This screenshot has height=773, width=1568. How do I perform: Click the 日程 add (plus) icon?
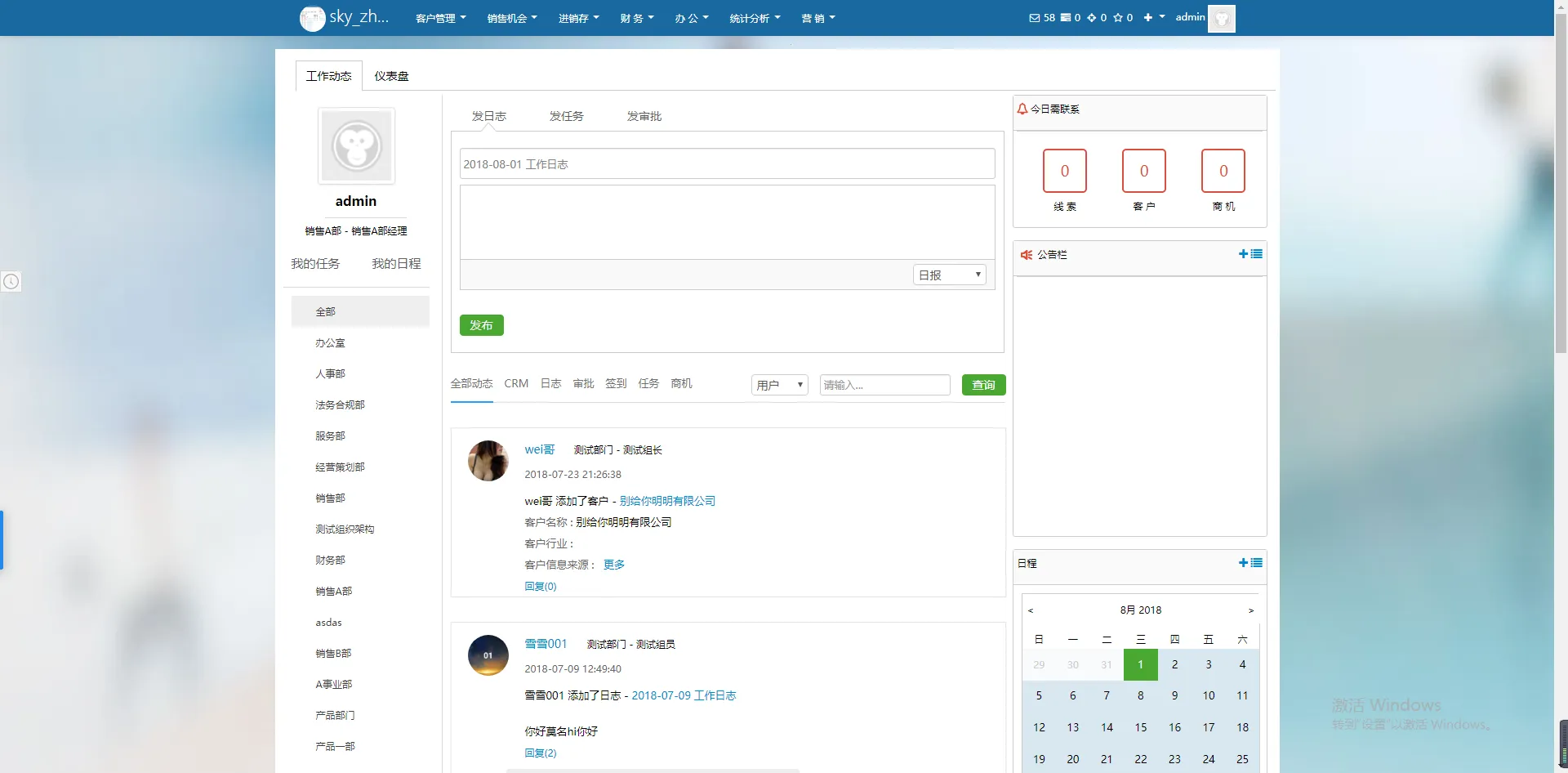point(1242,562)
